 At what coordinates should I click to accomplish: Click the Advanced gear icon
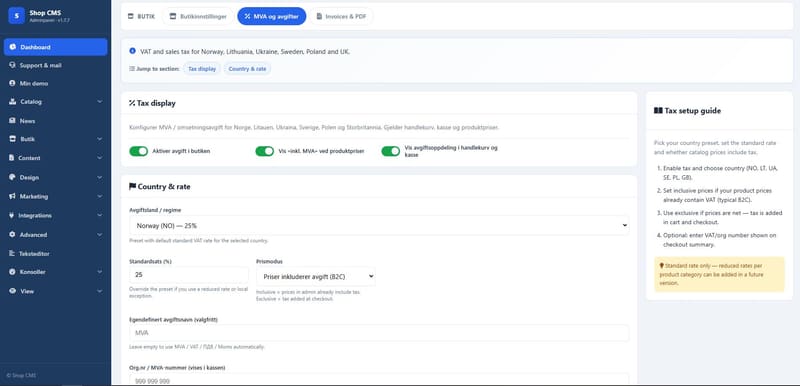(x=13, y=235)
